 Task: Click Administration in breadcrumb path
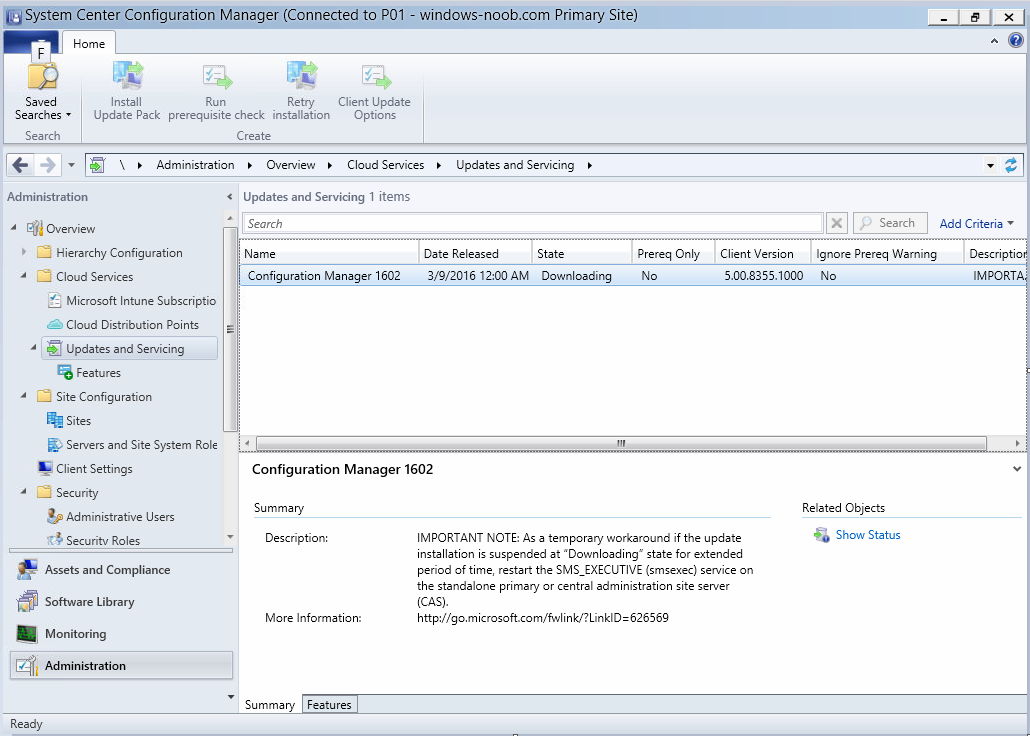(x=195, y=165)
